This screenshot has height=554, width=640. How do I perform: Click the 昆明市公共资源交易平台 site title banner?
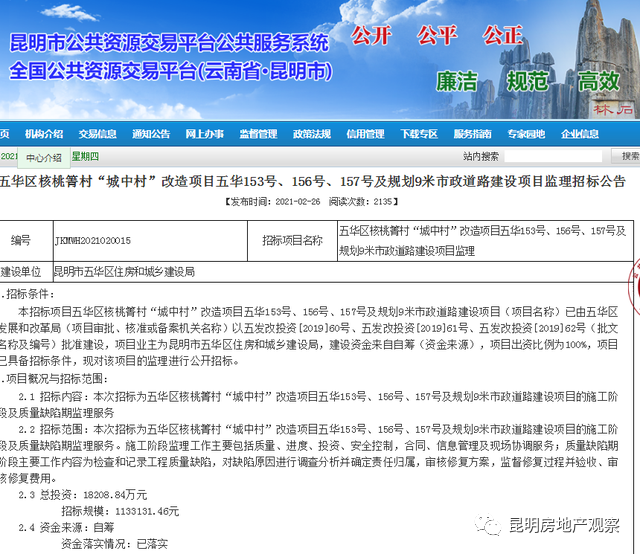169,43
